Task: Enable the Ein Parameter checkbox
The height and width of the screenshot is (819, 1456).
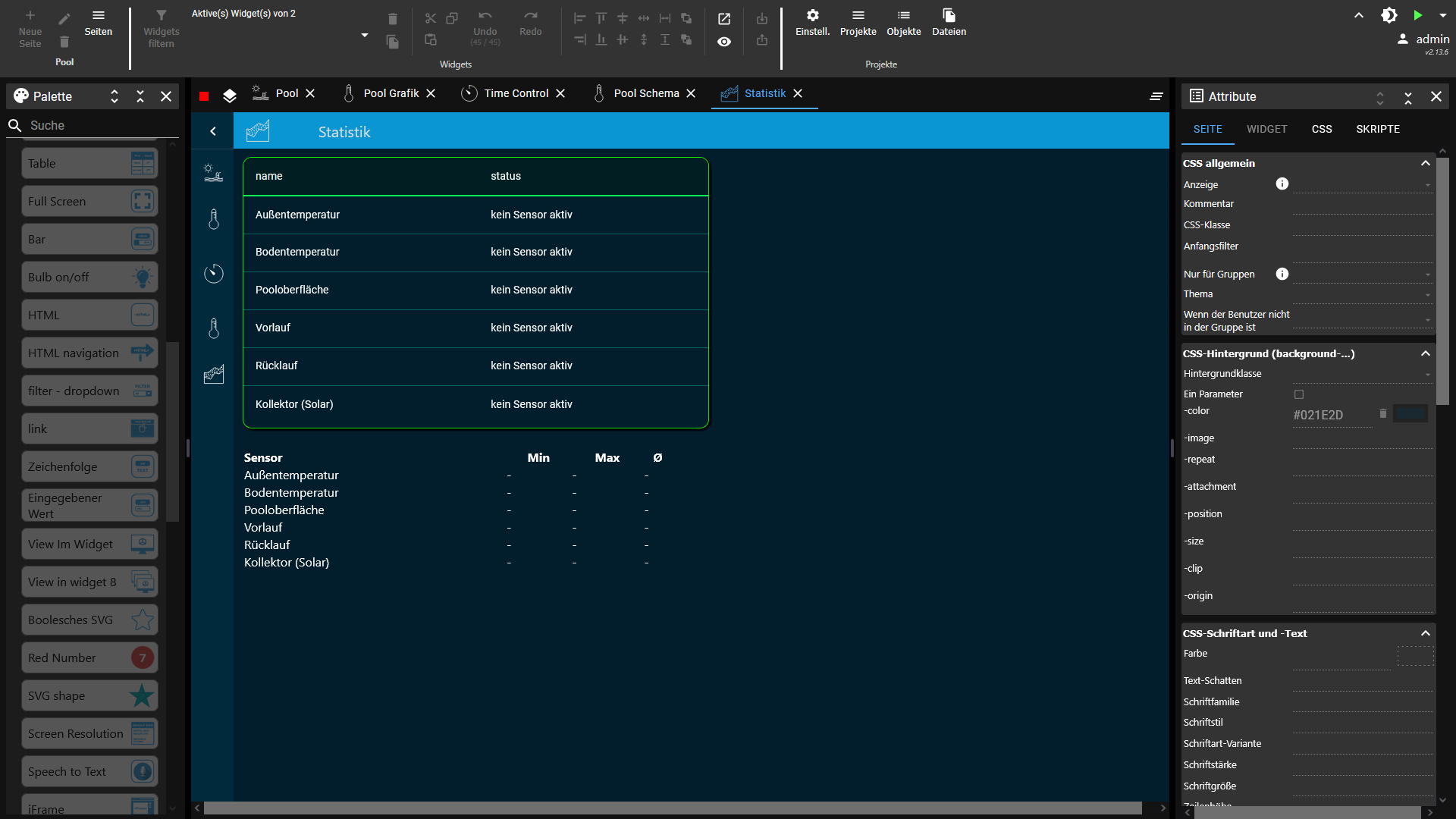Action: 1299,394
